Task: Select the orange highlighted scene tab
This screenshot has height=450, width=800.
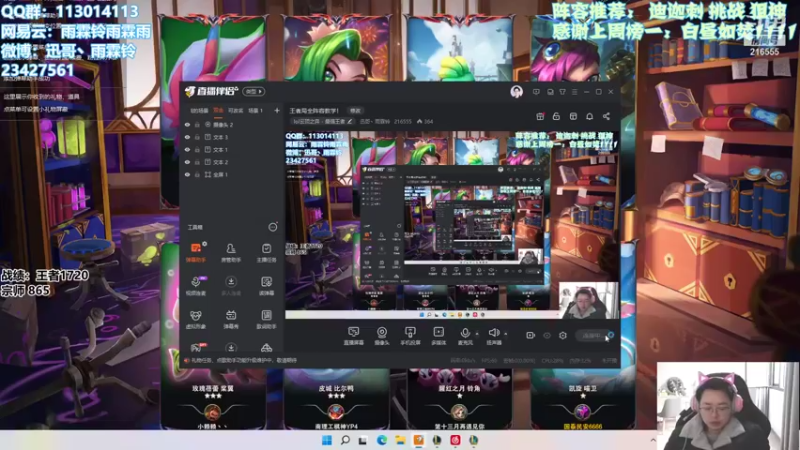Action: coord(218,110)
